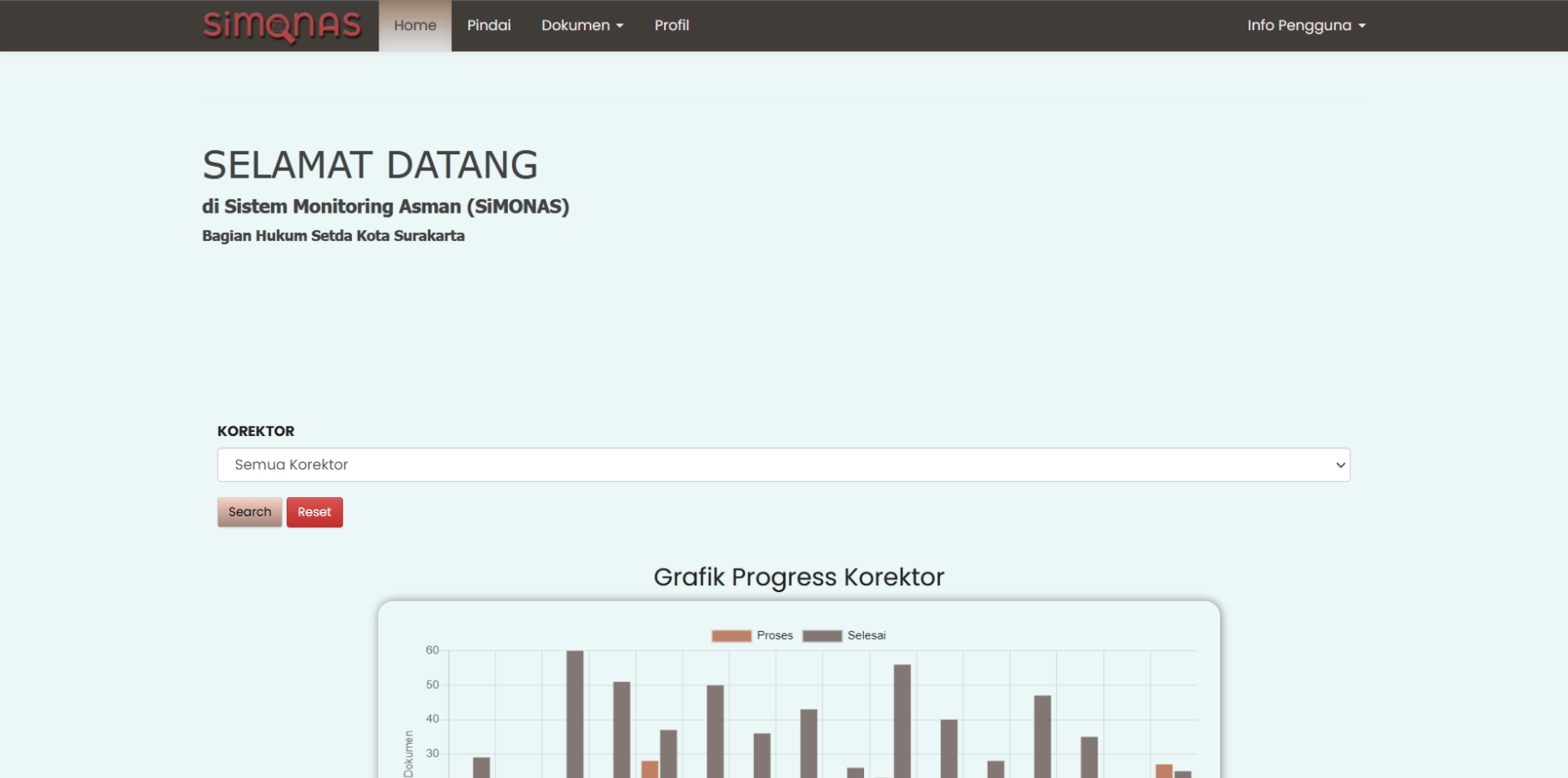
Task: Expand the Dokumen menu
Action: (x=582, y=25)
